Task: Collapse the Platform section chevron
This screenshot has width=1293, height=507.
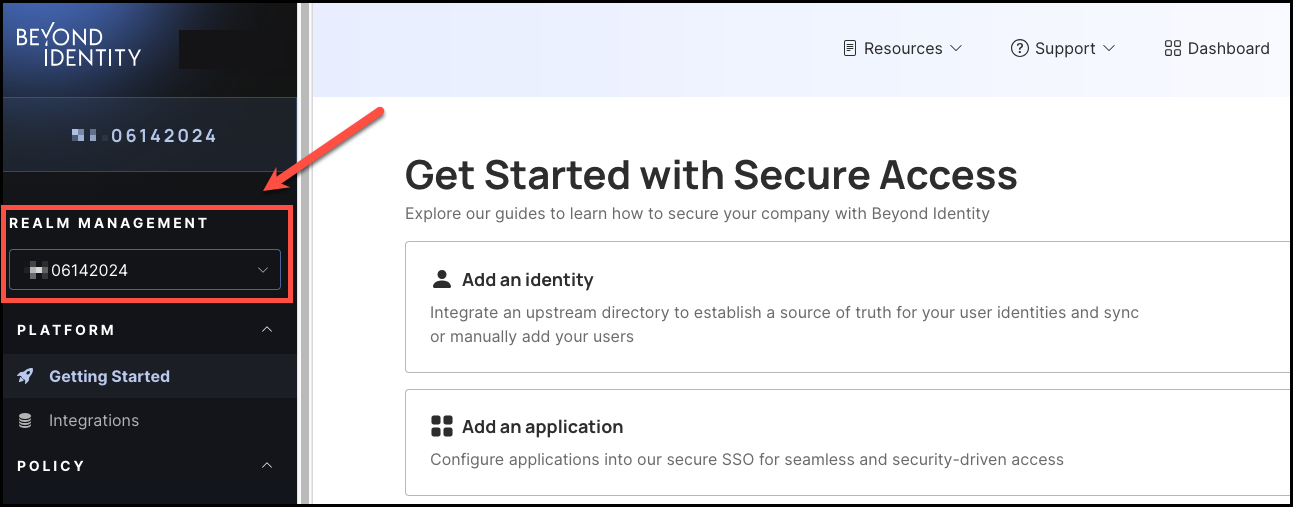Action: (267, 330)
